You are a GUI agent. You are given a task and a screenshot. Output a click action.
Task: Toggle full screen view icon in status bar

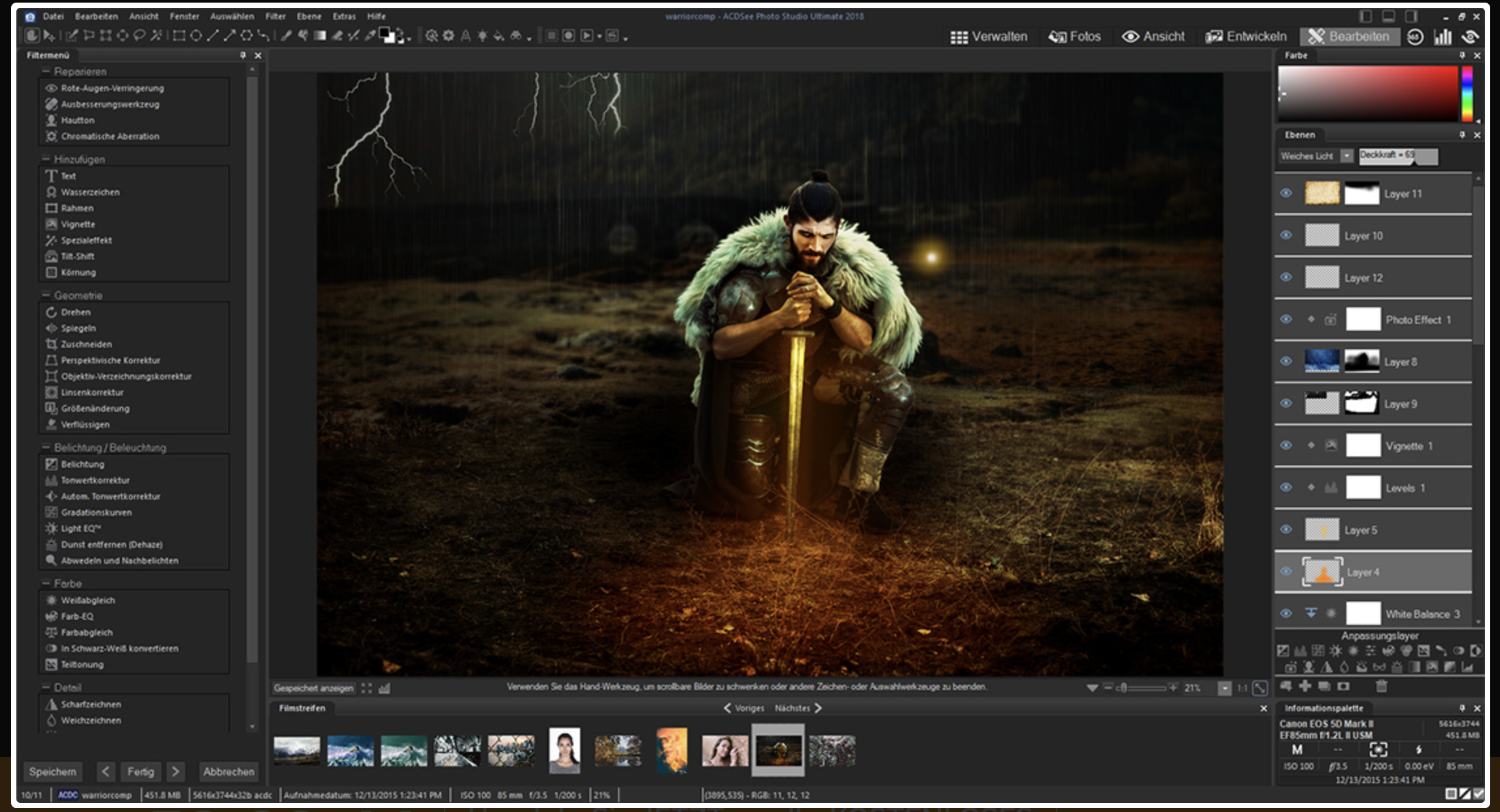click(x=367, y=688)
